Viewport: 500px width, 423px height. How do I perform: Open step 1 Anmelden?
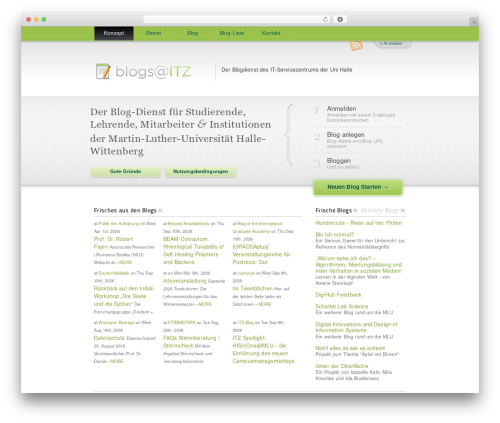point(341,109)
